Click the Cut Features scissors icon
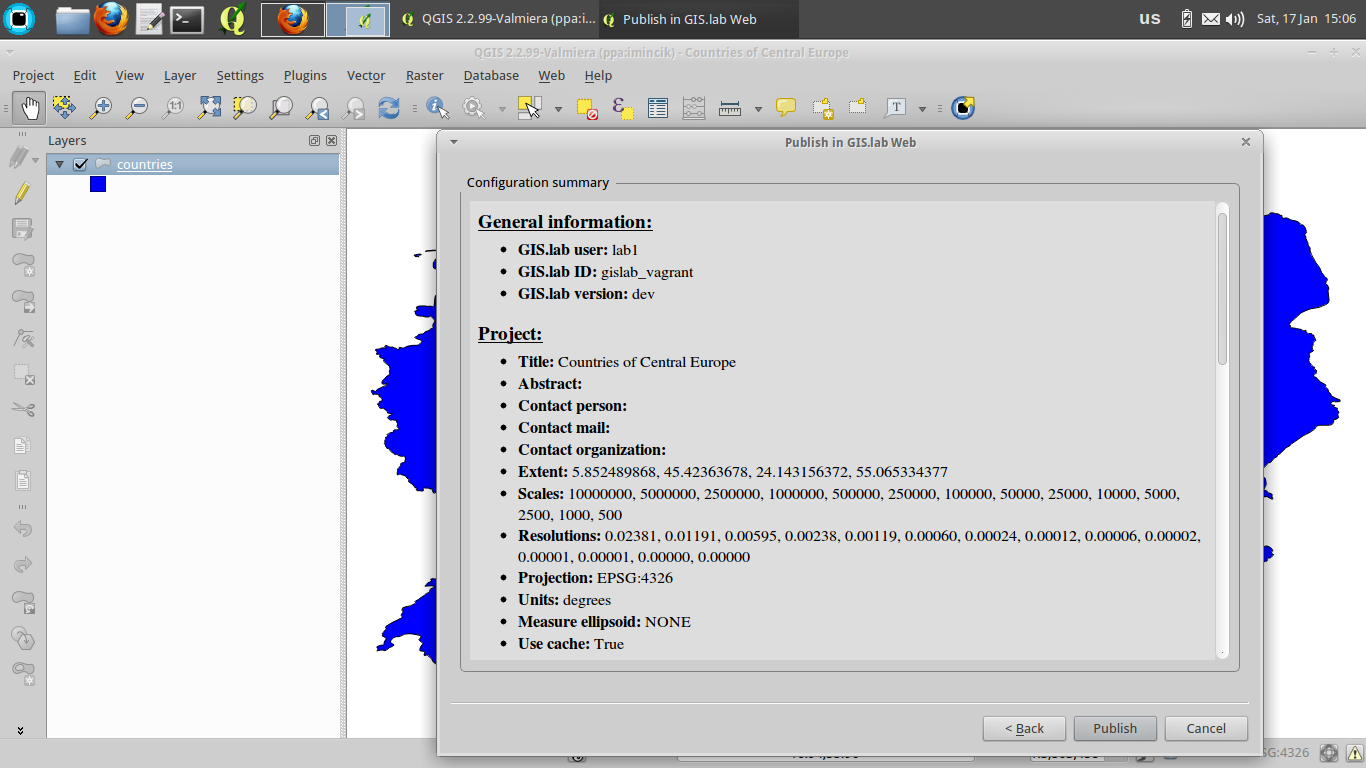Viewport: 1366px width, 768px height. click(x=23, y=409)
